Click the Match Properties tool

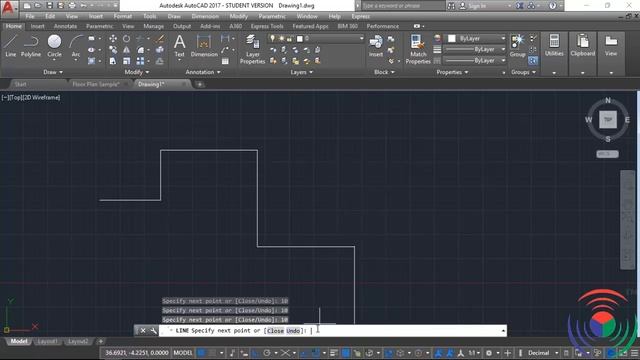418,49
